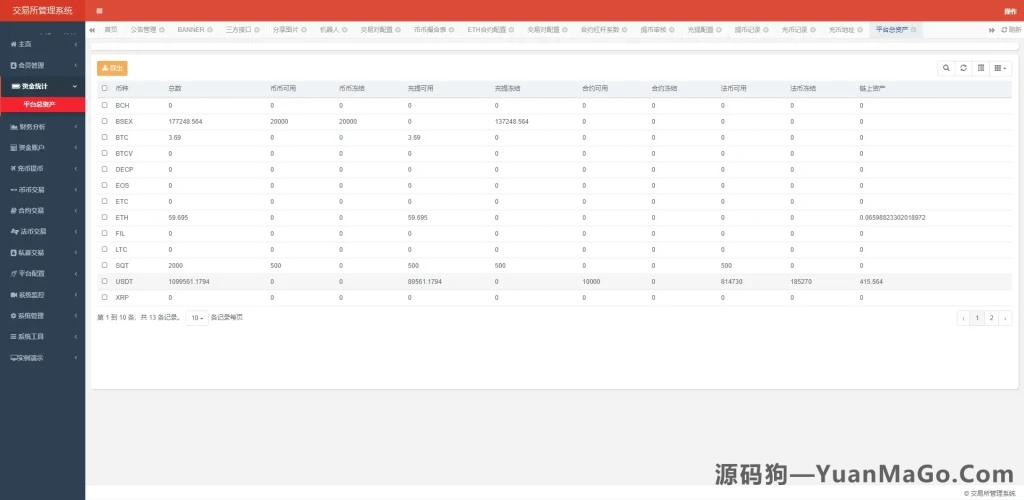
Task: Expand the 合约交易 sidebar menu
Action: coord(42,211)
